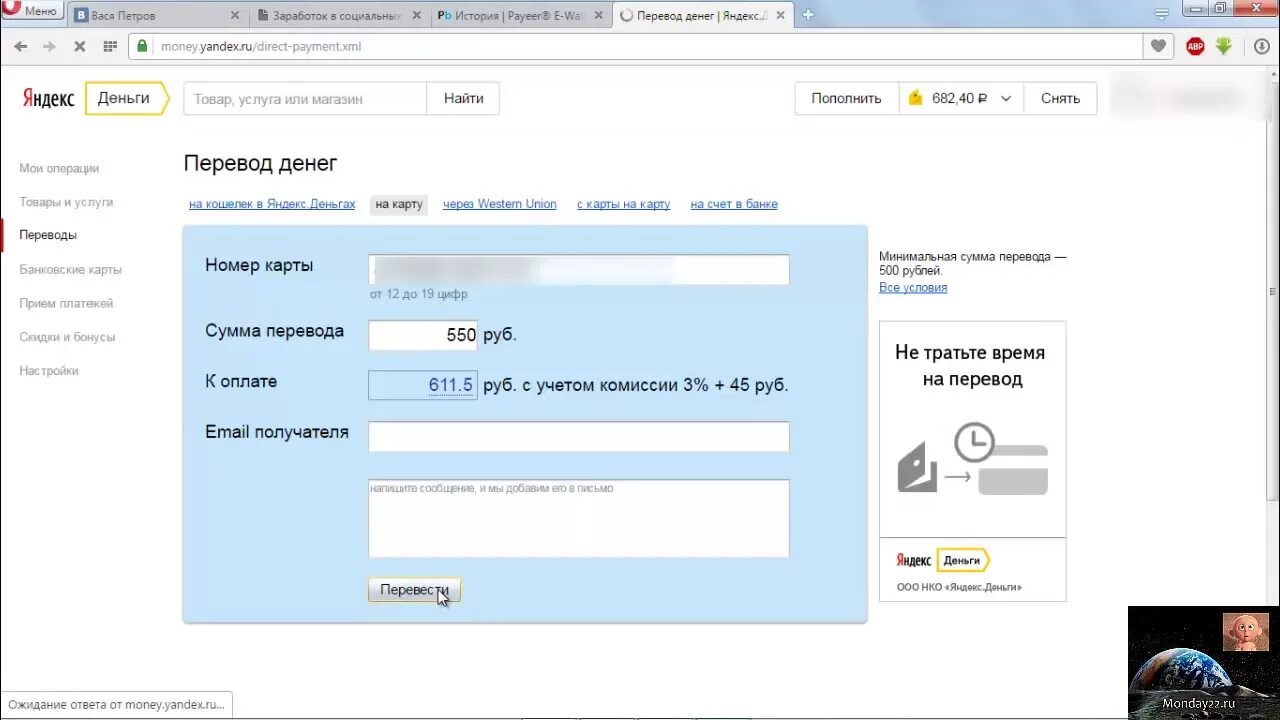Click the Снять button
Screen dimensions: 1280x720
(1060, 98)
